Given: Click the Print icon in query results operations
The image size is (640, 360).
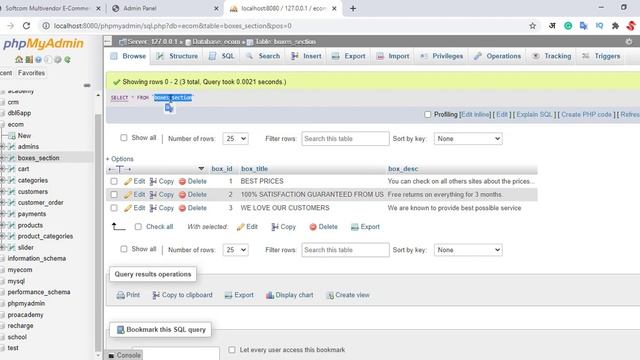Looking at the screenshot, I should [x=120, y=295].
